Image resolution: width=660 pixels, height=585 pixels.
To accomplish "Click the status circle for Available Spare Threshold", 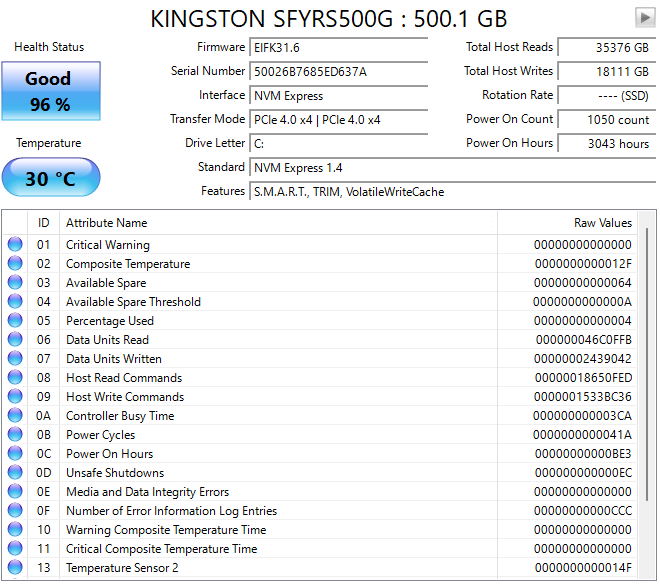I will [x=15, y=301].
